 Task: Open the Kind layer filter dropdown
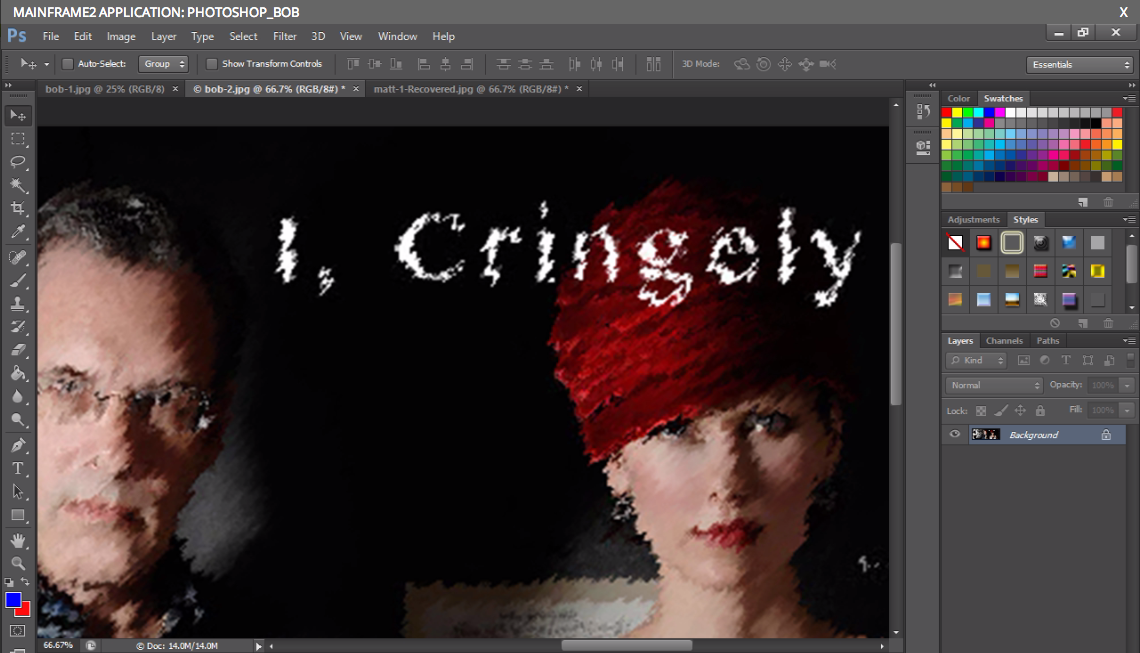click(x=976, y=360)
